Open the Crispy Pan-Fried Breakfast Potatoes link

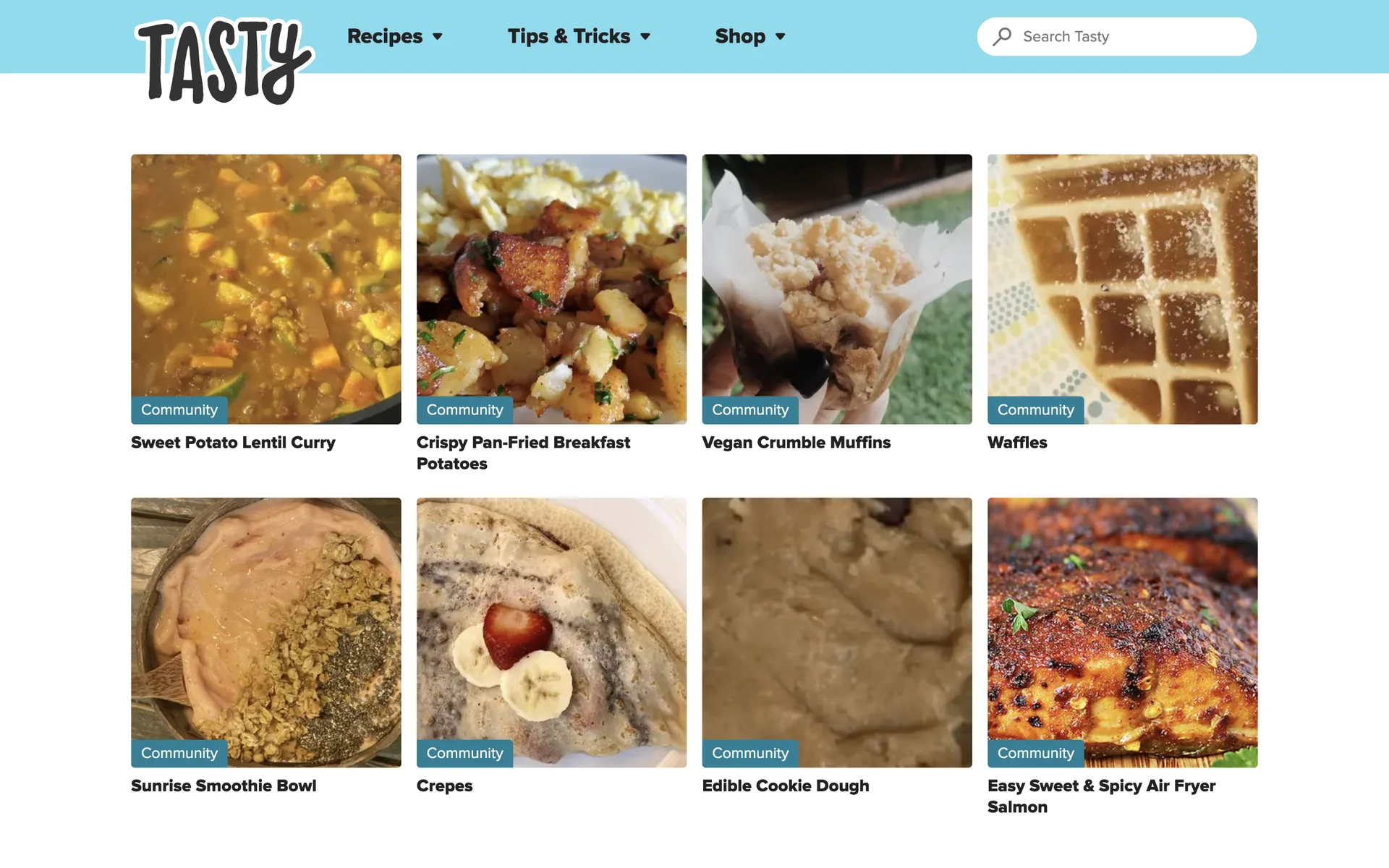[x=523, y=453]
